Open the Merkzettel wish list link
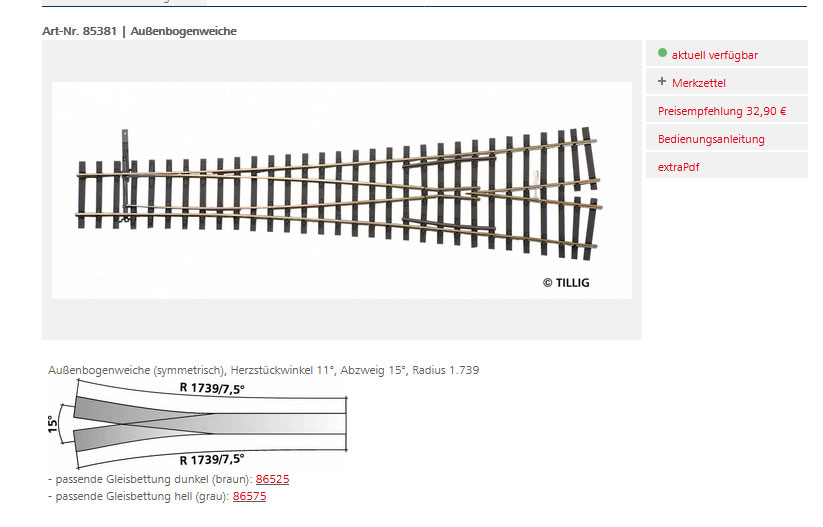 [699, 83]
